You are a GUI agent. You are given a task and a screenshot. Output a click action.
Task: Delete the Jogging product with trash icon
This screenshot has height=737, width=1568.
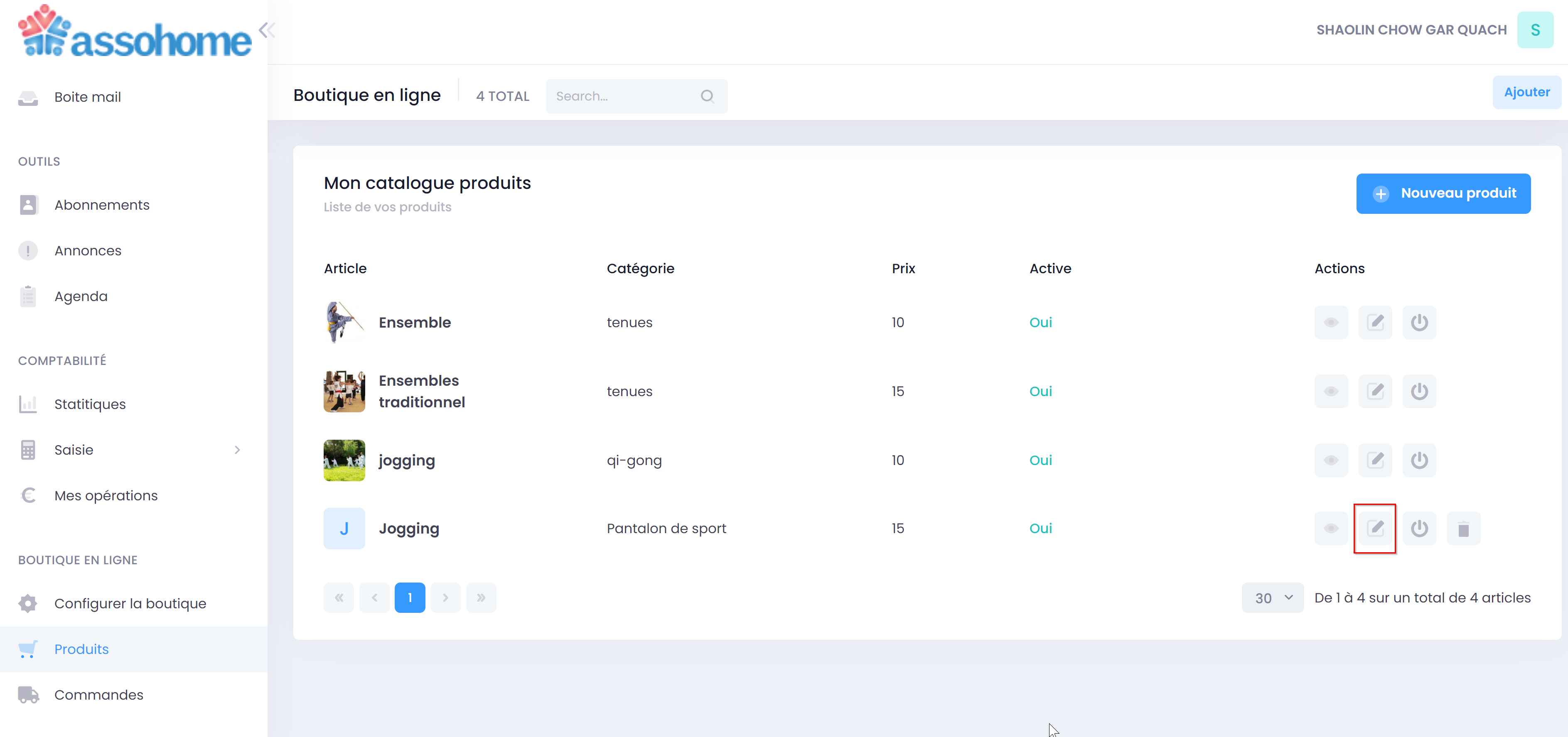point(1463,529)
